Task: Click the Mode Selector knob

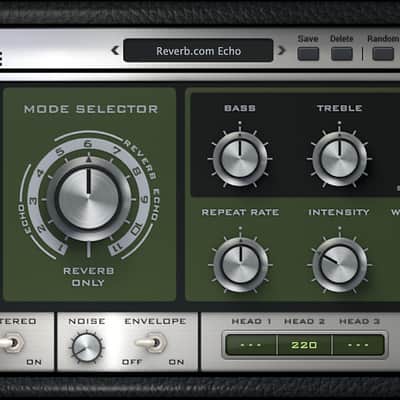Action: click(x=88, y=199)
